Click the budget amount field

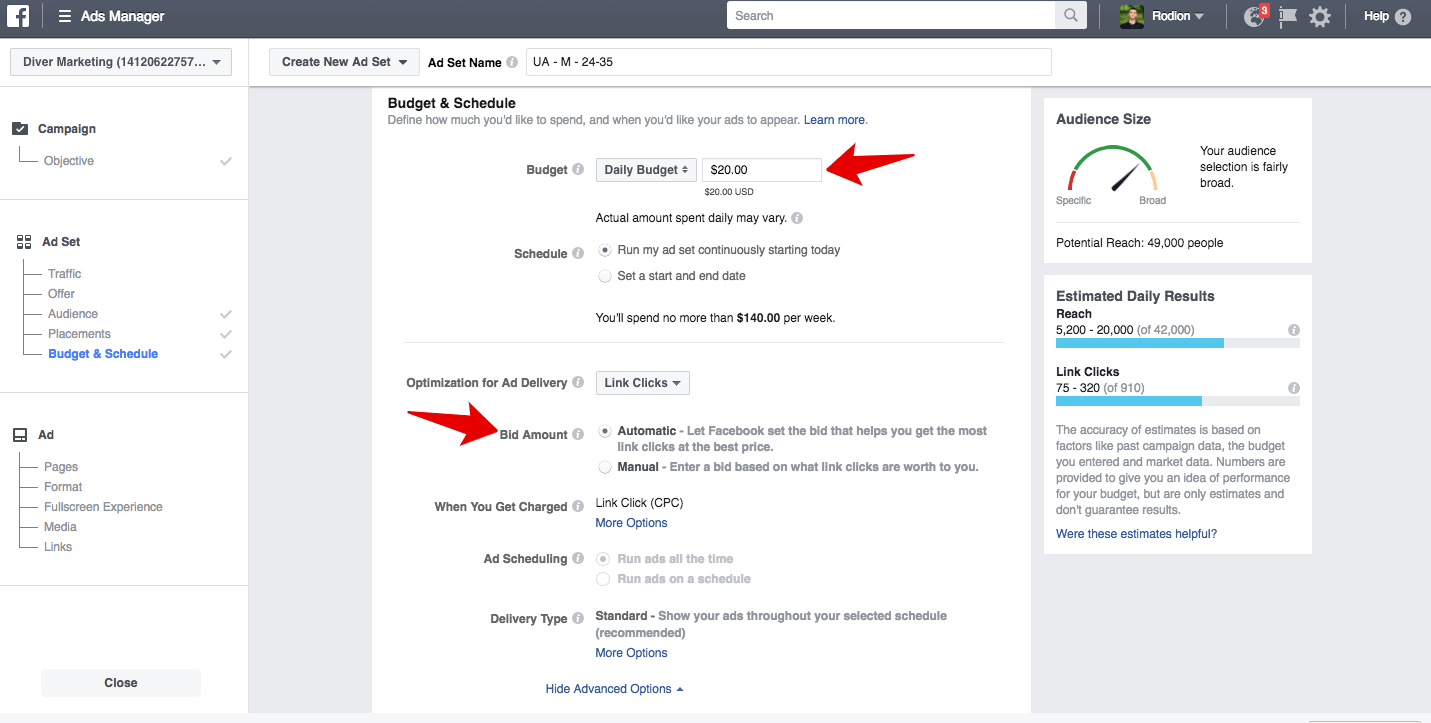(x=761, y=170)
